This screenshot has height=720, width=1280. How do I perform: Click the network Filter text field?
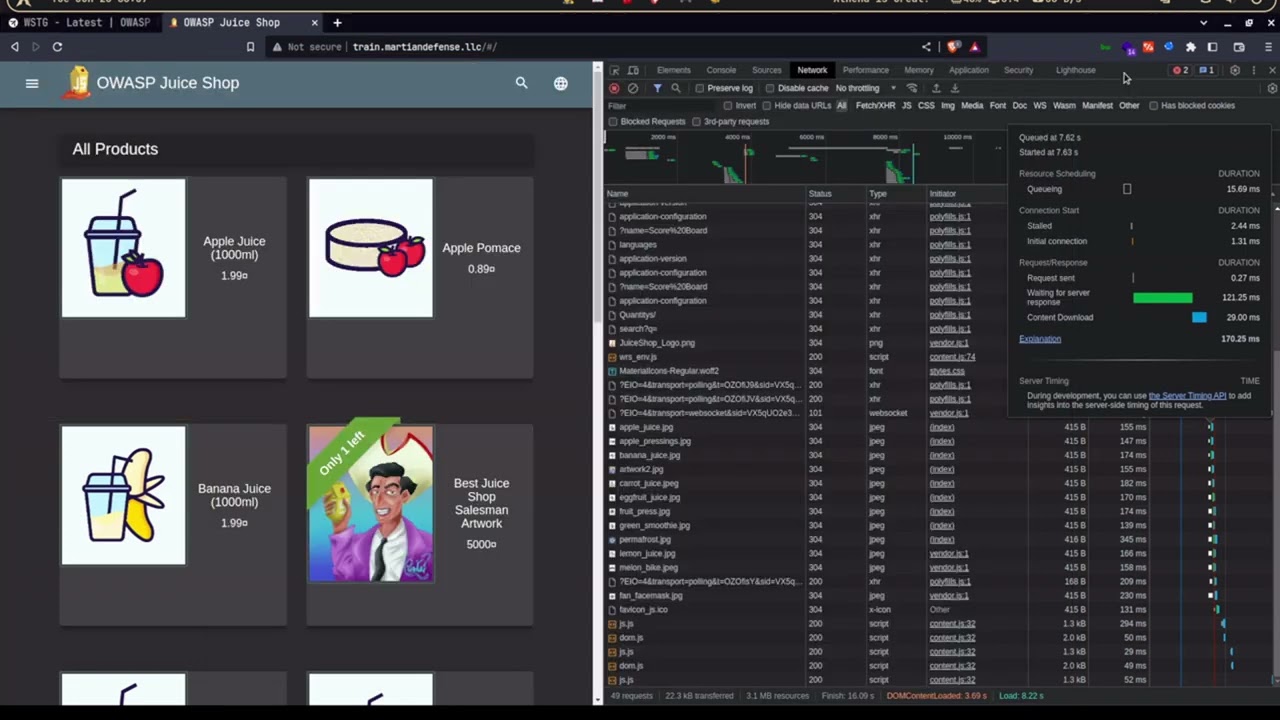[x=660, y=105]
